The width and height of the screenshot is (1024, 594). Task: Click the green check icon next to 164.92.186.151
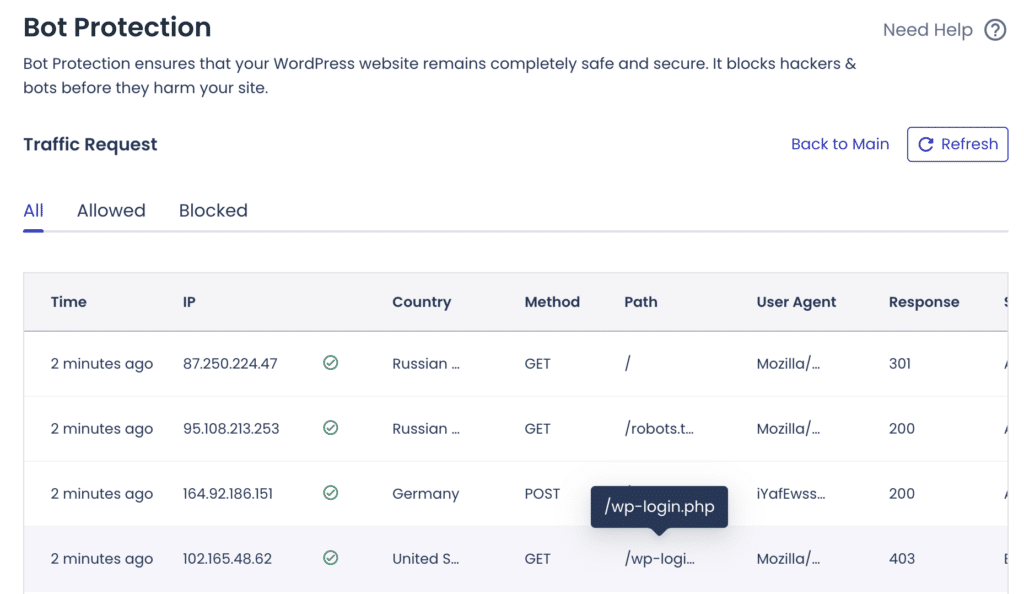pos(330,493)
